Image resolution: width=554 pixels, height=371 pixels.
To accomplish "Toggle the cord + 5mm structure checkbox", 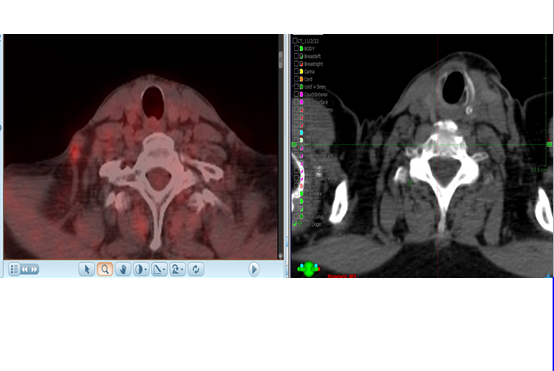I will point(296,87).
